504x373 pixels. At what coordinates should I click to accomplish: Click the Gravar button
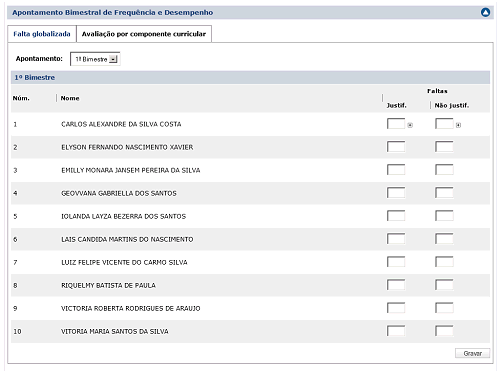point(472,353)
